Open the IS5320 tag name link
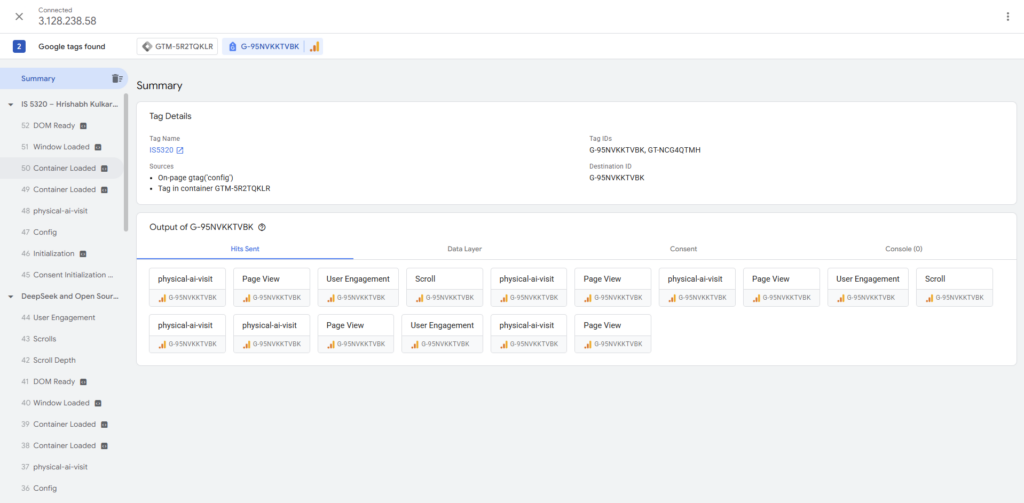Image resolution: width=1024 pixels, height=503 pixels. [x=160, y=150]
